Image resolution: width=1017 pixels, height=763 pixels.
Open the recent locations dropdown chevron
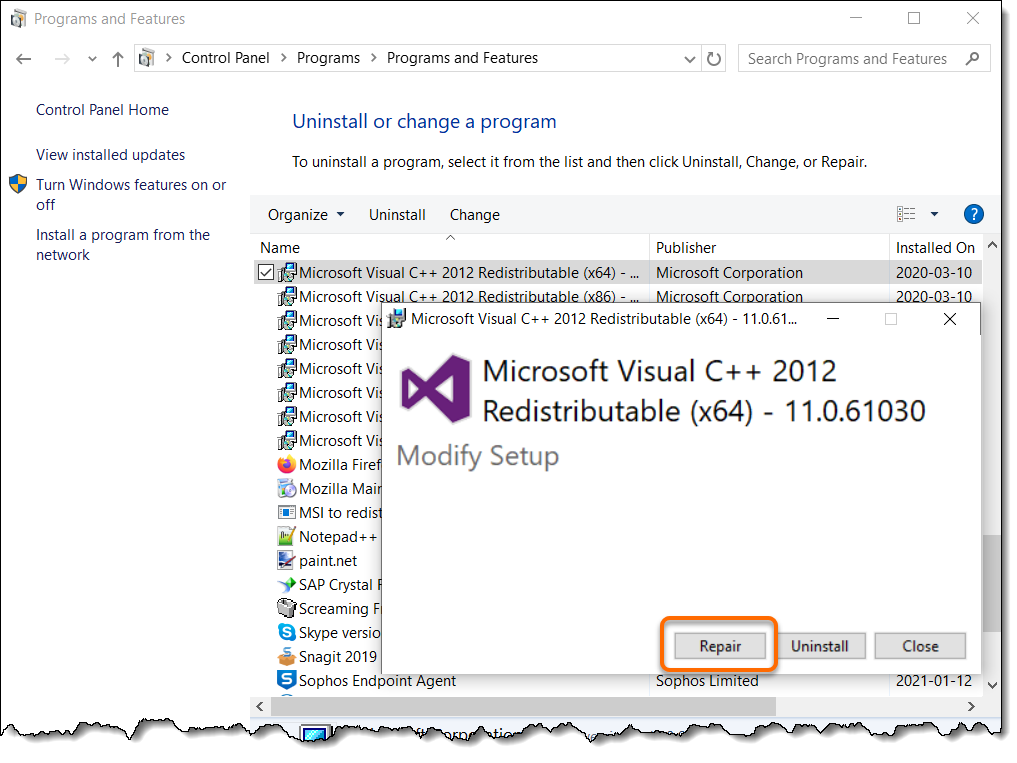click(92, 59)
